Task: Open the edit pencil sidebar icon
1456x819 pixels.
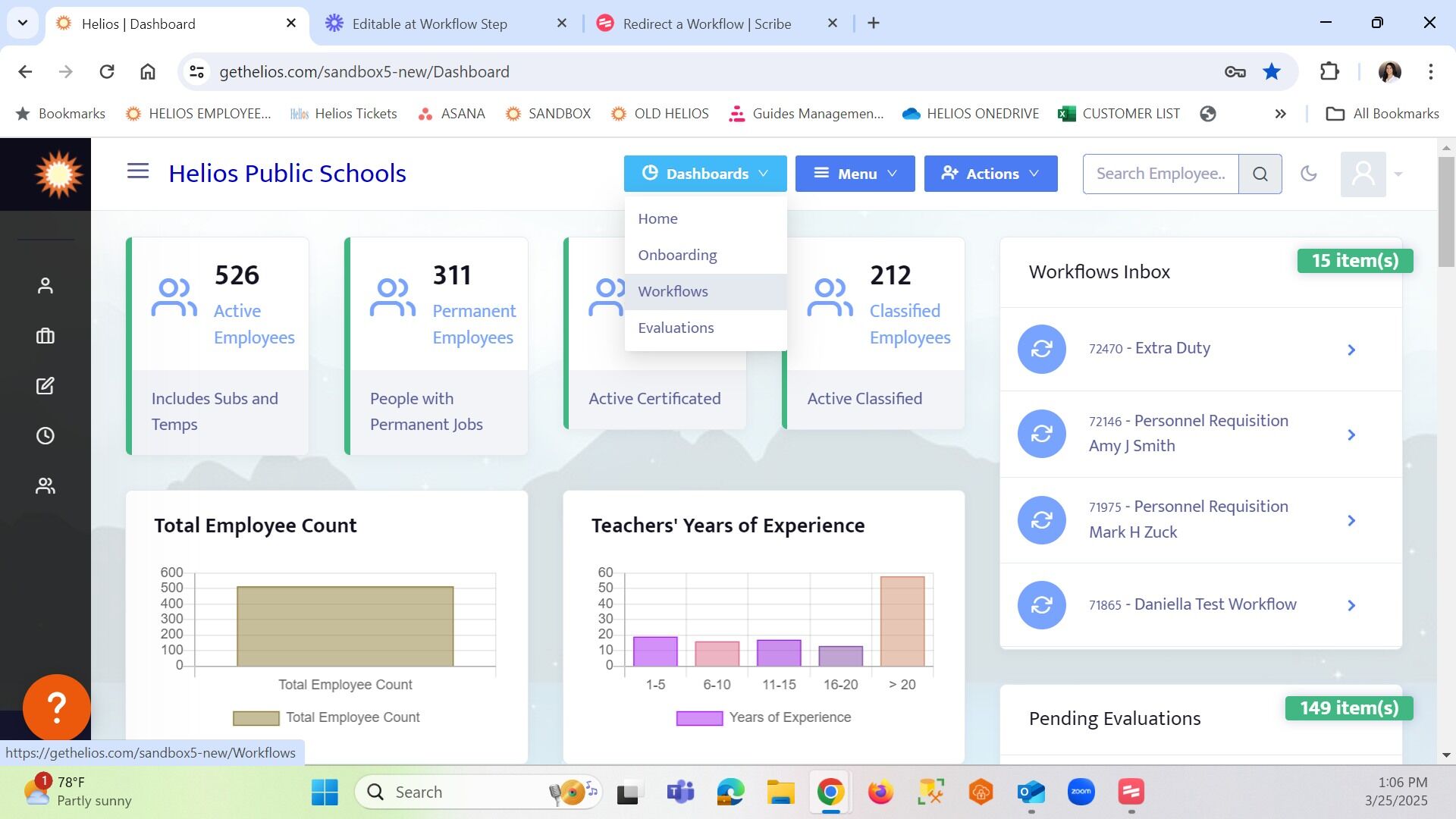Action: [x=45, y=386]
